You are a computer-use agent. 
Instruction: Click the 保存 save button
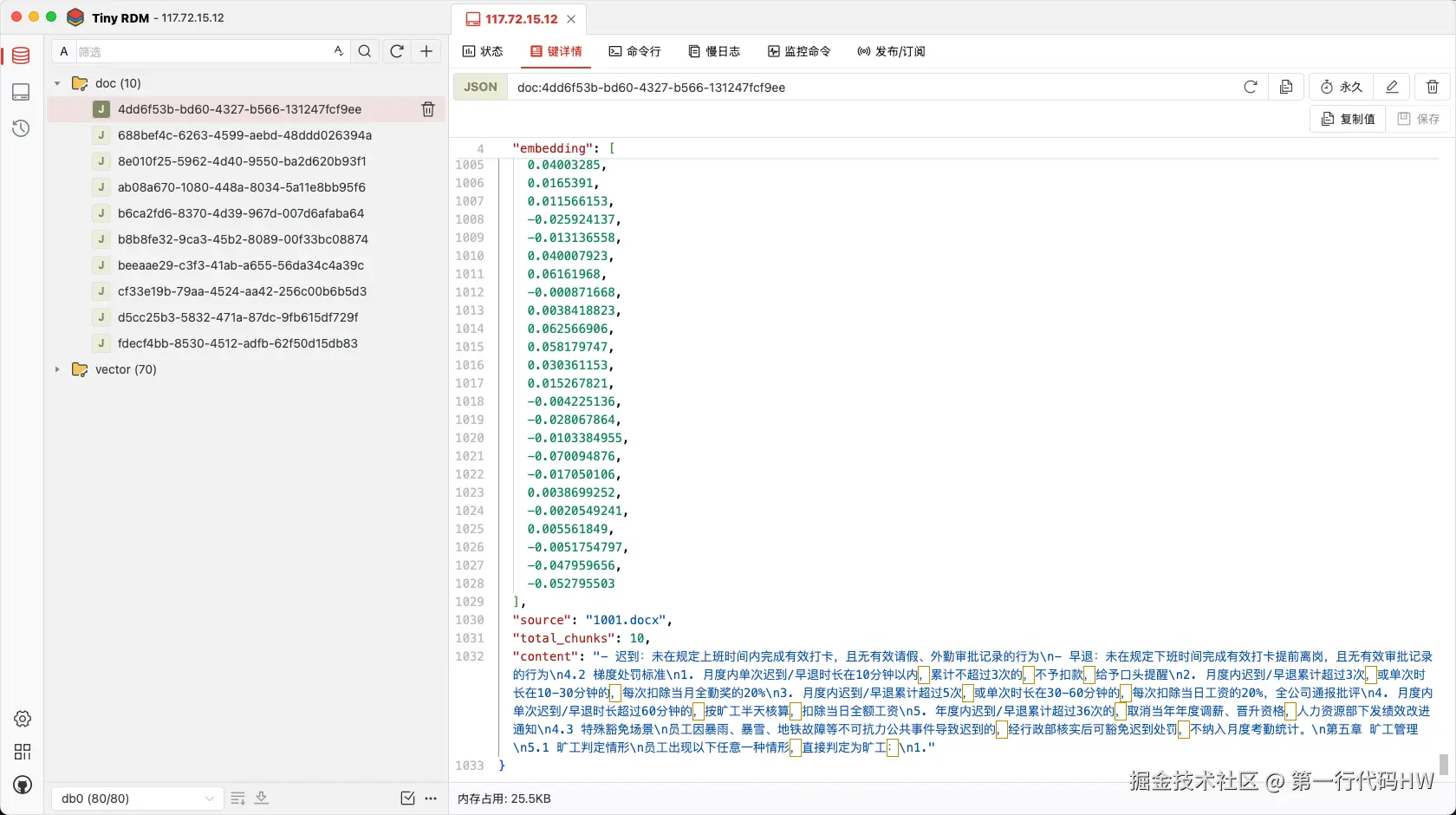[1419, 119]
